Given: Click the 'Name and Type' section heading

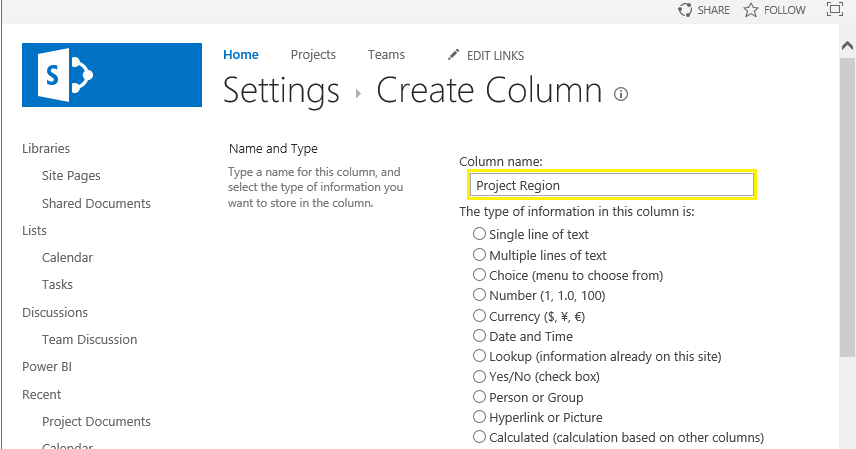Looking at the screenshot, I should [x=273, y=149].
